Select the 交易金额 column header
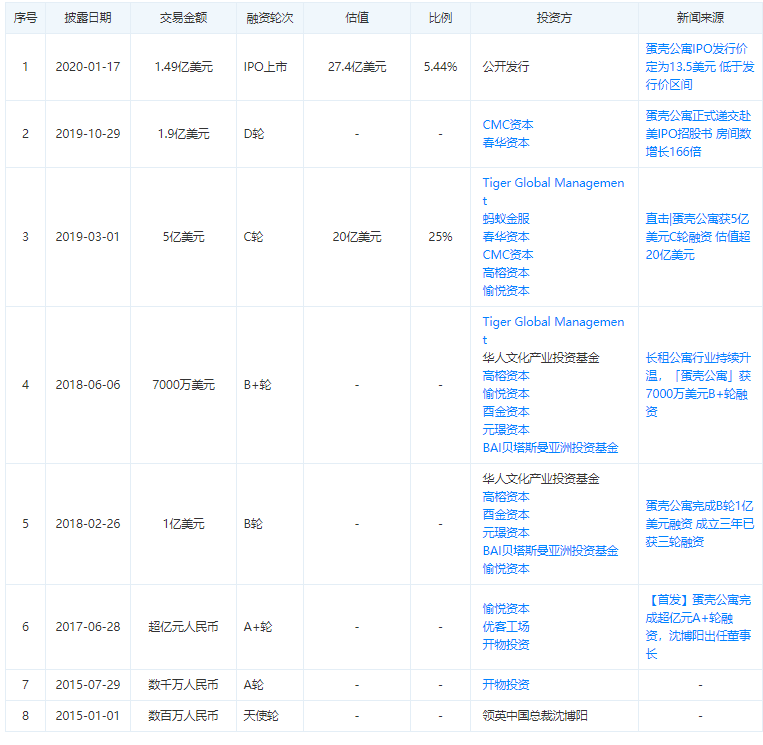 pos(183,18)
